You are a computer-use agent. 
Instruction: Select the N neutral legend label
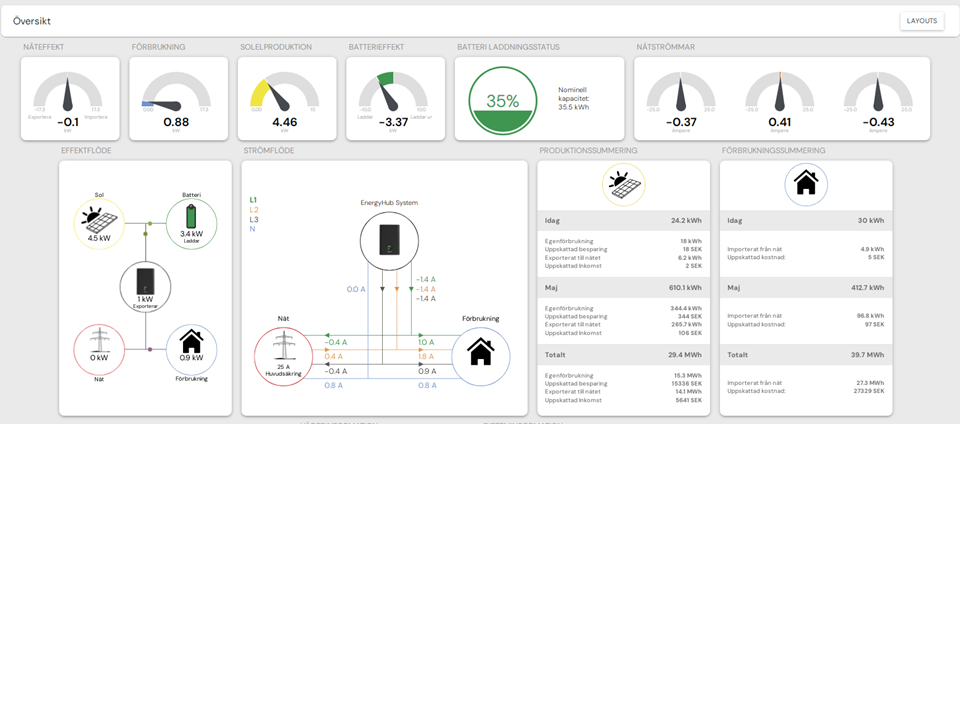coord(252,229)
